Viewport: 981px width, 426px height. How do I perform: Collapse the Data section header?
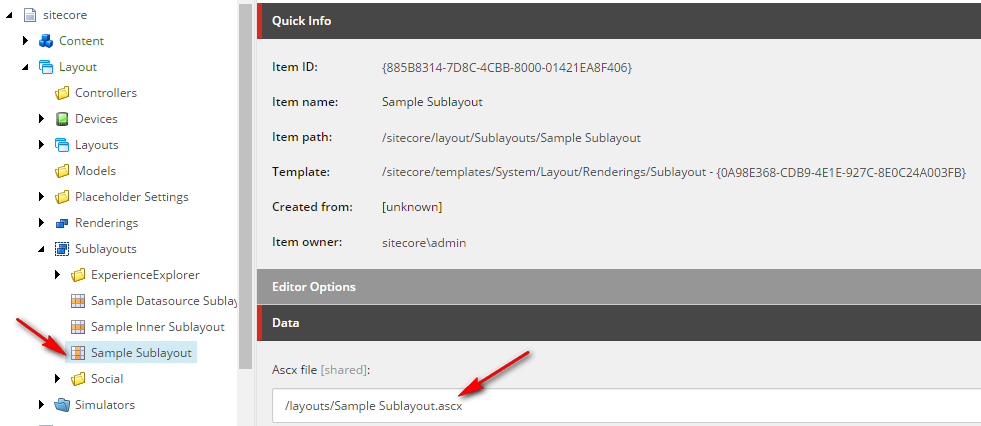point(619,323)
